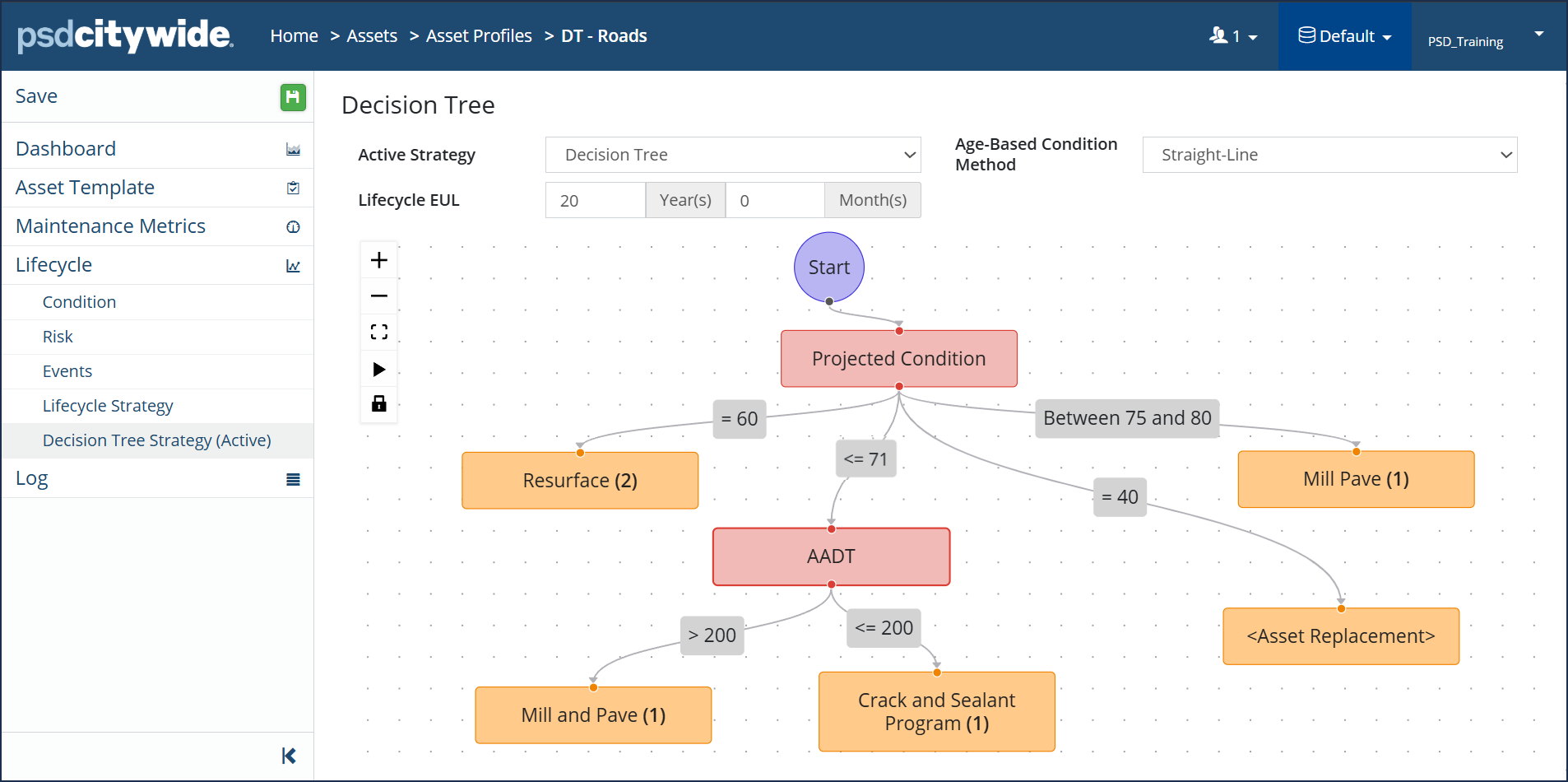Click the '> 200' branch label
This screenshot has width=1568, height=782.
pos(712,635)
